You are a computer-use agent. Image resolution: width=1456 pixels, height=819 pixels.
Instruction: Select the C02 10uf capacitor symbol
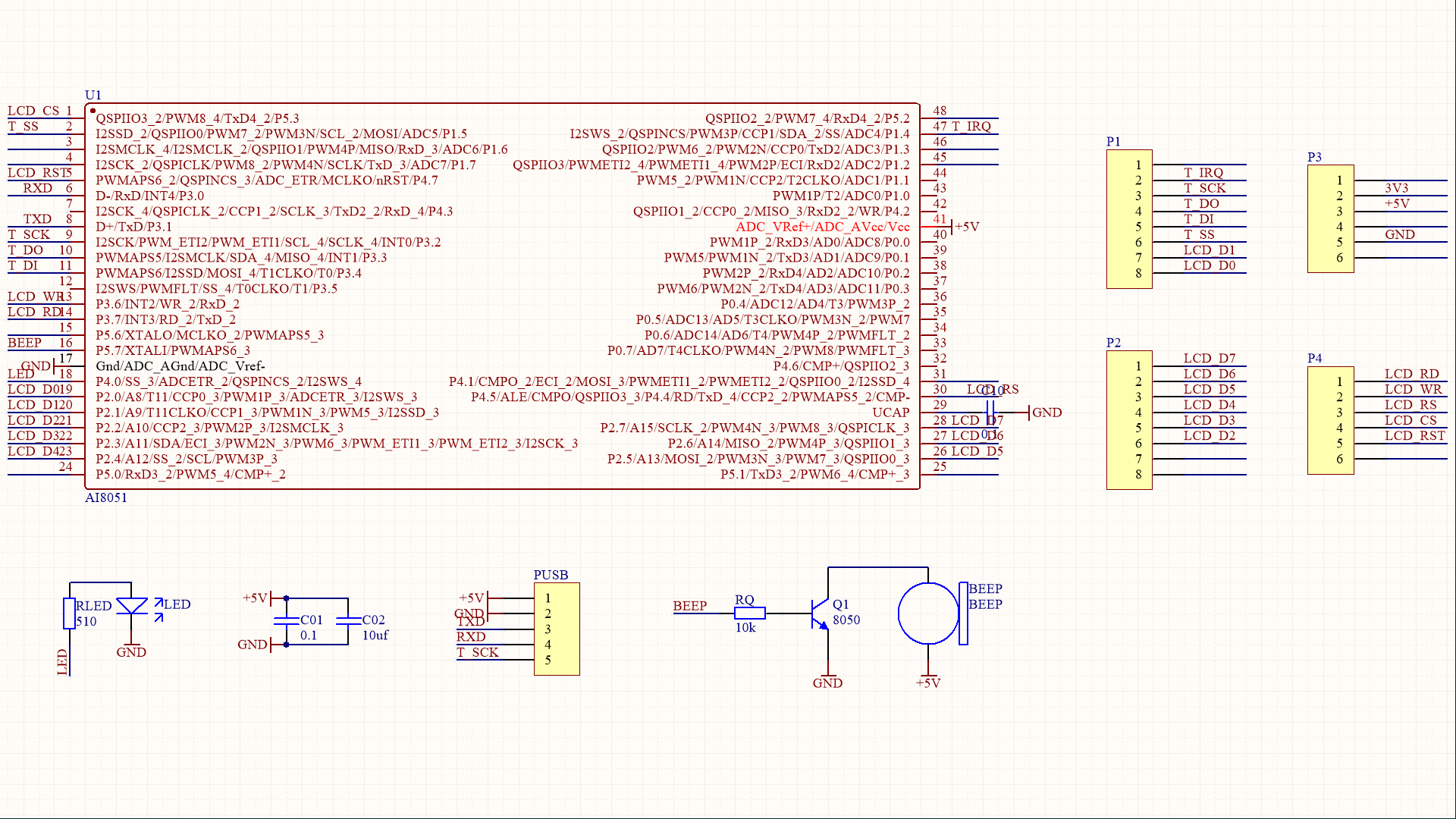[x=348, y=621]
